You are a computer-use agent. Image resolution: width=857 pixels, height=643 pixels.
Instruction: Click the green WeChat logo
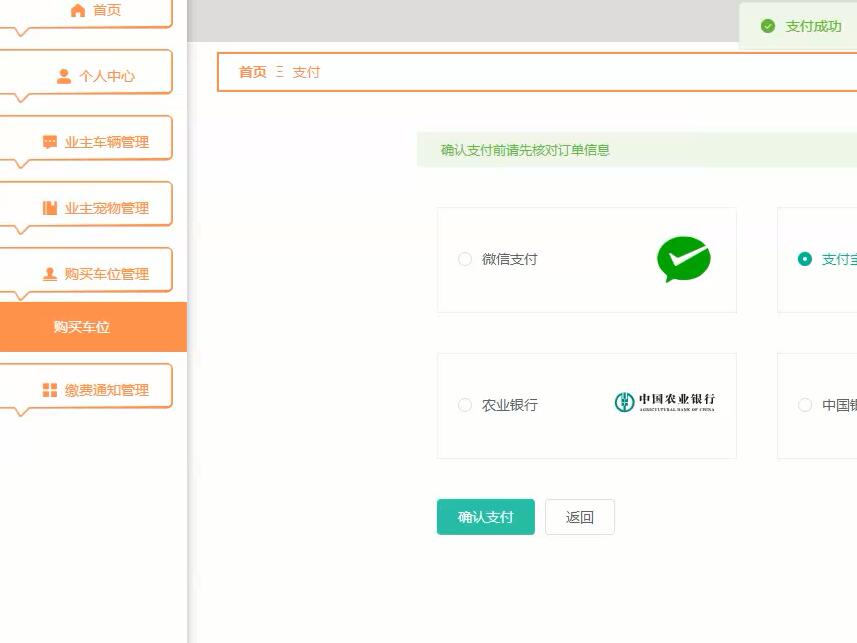coord(683,259)
